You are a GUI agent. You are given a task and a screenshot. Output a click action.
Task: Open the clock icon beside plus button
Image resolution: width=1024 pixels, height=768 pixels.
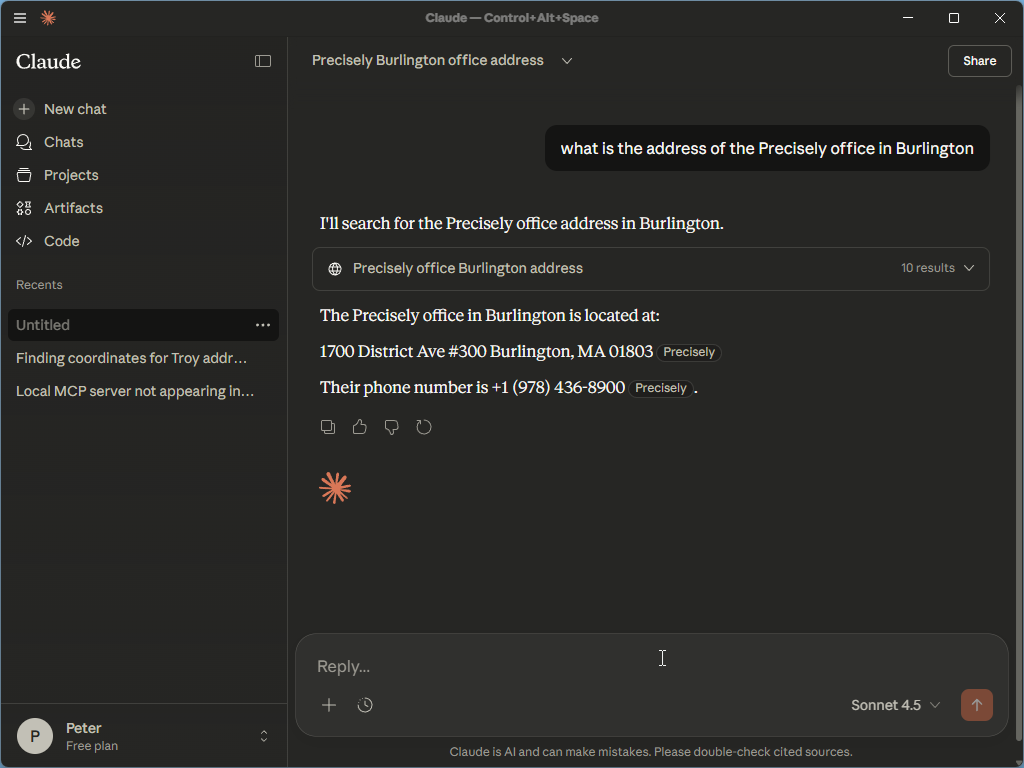365,705
